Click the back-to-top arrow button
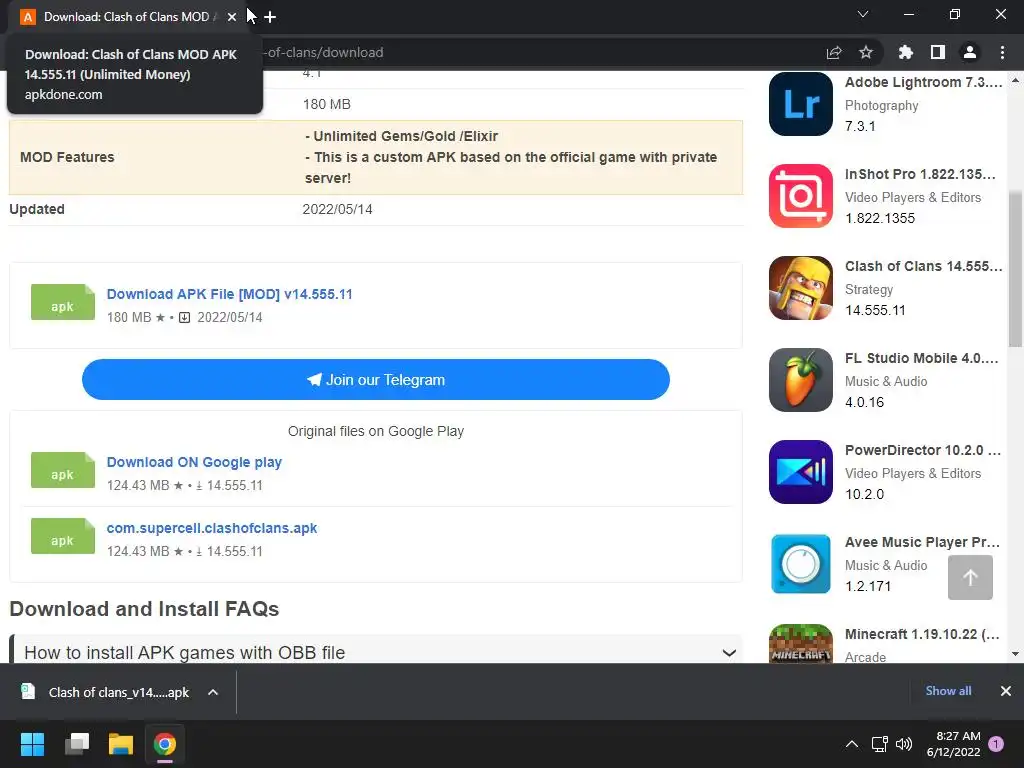The image size is (1024, 768). [x=970, y=577]
